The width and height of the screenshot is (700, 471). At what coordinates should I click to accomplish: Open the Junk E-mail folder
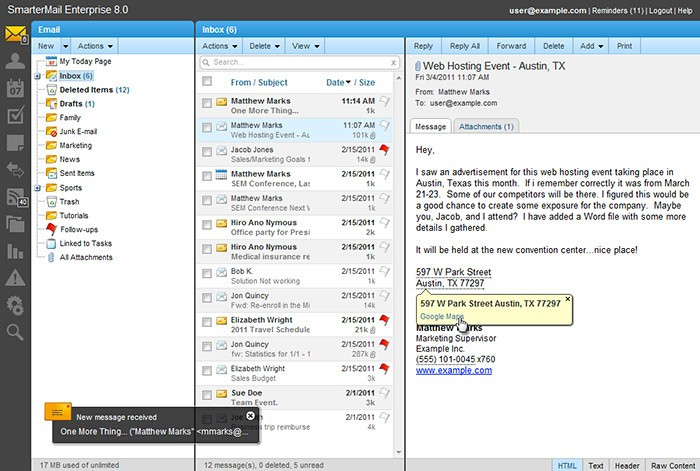[x=78, y=131]
